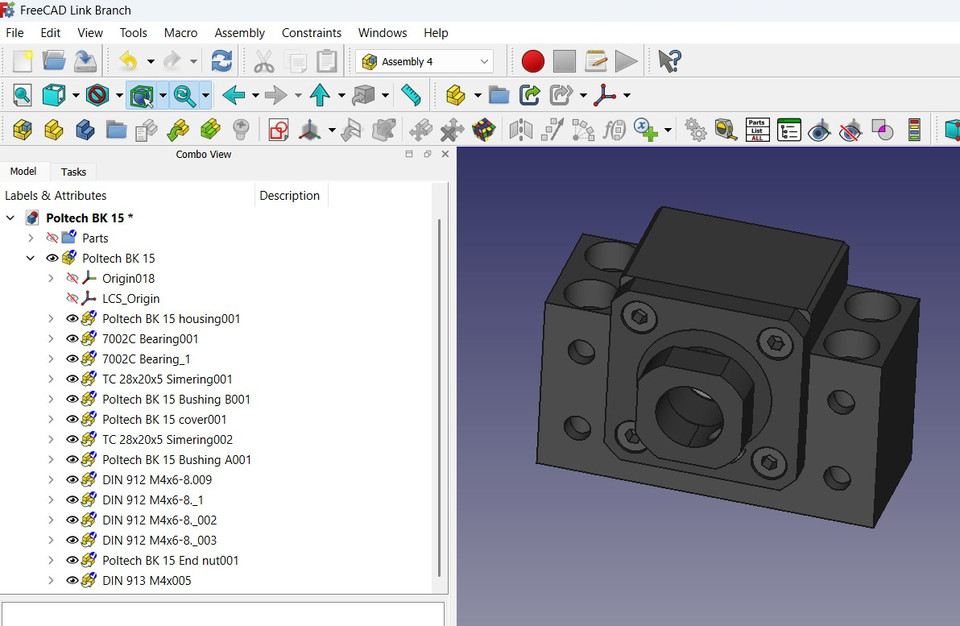The image size is (960, 626).
Task: Open the Constraints menu
Action: point(311,32)
